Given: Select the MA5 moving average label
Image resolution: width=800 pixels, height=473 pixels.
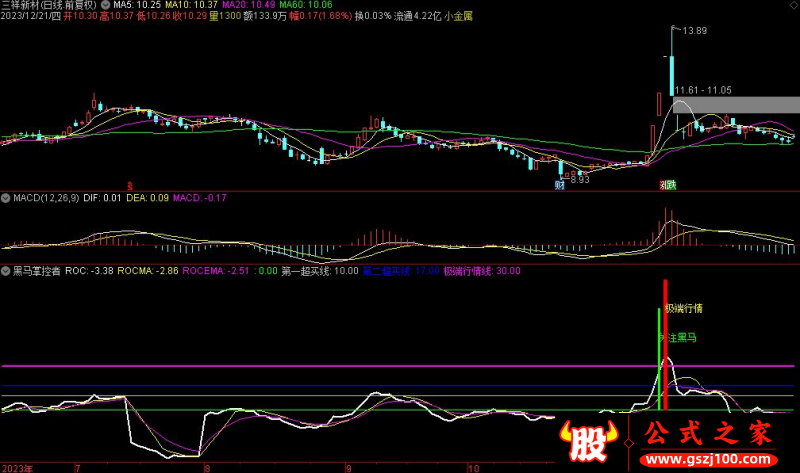Looking at the screenshot, I should click(x=131, y=5).
